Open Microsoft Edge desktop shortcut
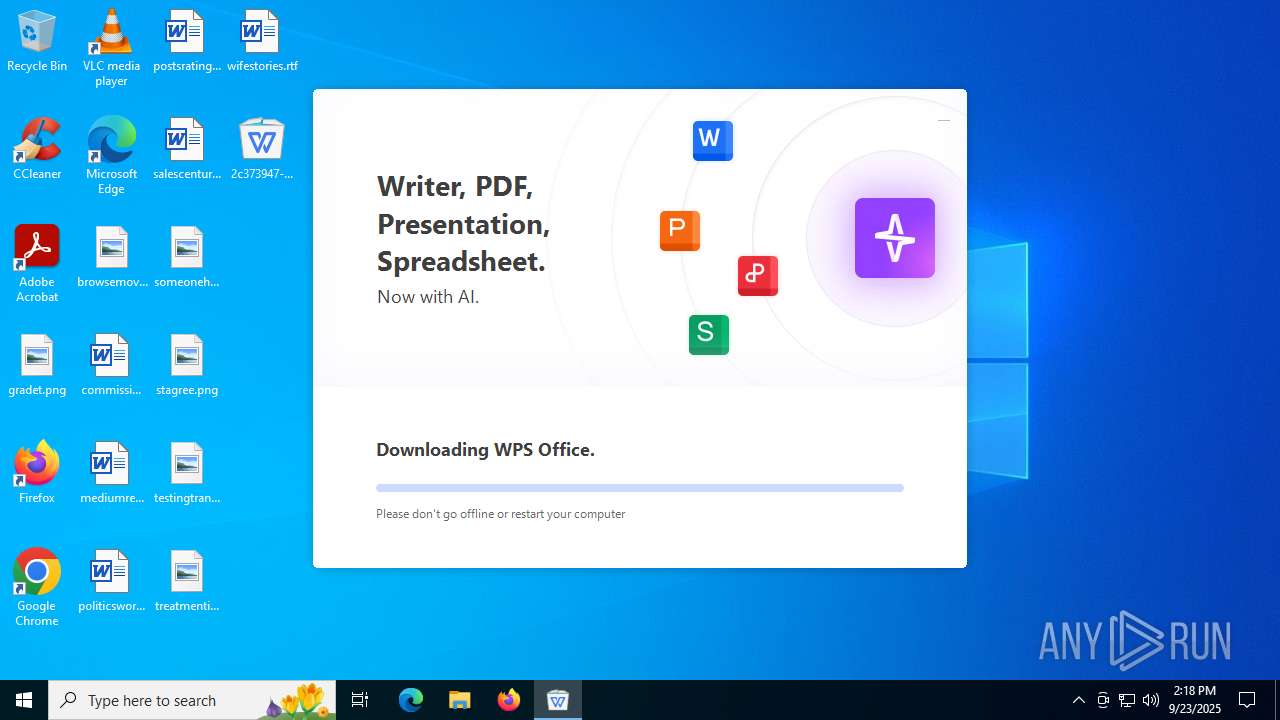1280x720 pixels. (x=111, y=156)
